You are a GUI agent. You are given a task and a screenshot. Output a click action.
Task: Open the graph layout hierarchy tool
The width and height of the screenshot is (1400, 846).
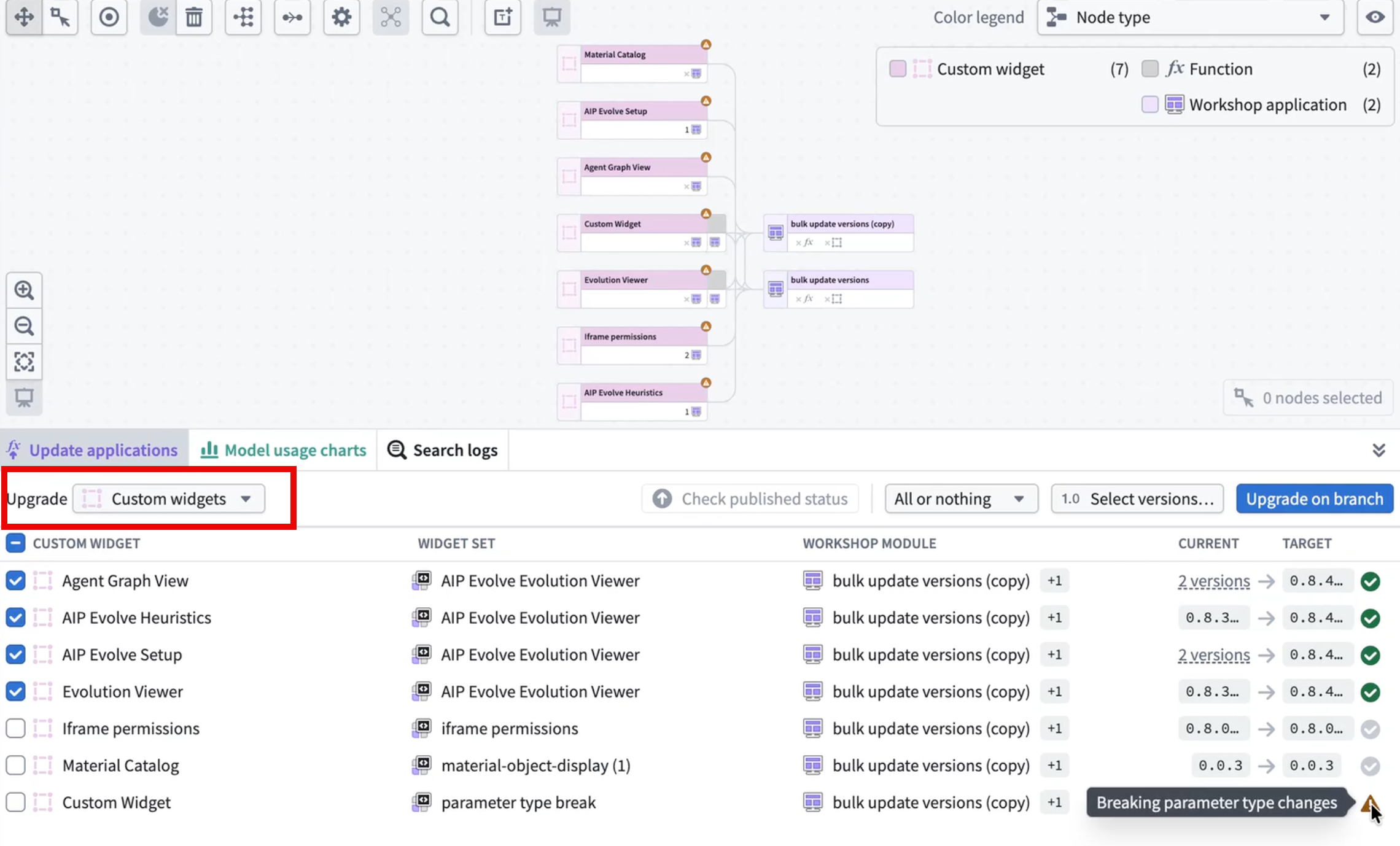pos(243,17)
